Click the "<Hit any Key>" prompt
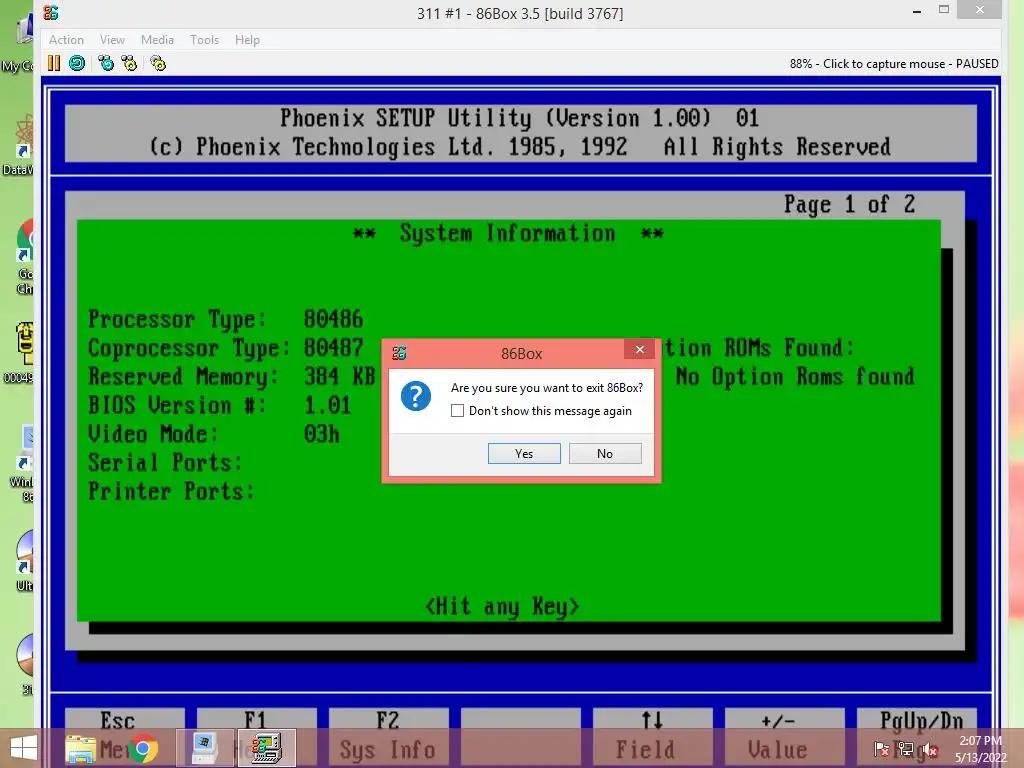Screen dimensions: 1024x768 coord(502,607)
